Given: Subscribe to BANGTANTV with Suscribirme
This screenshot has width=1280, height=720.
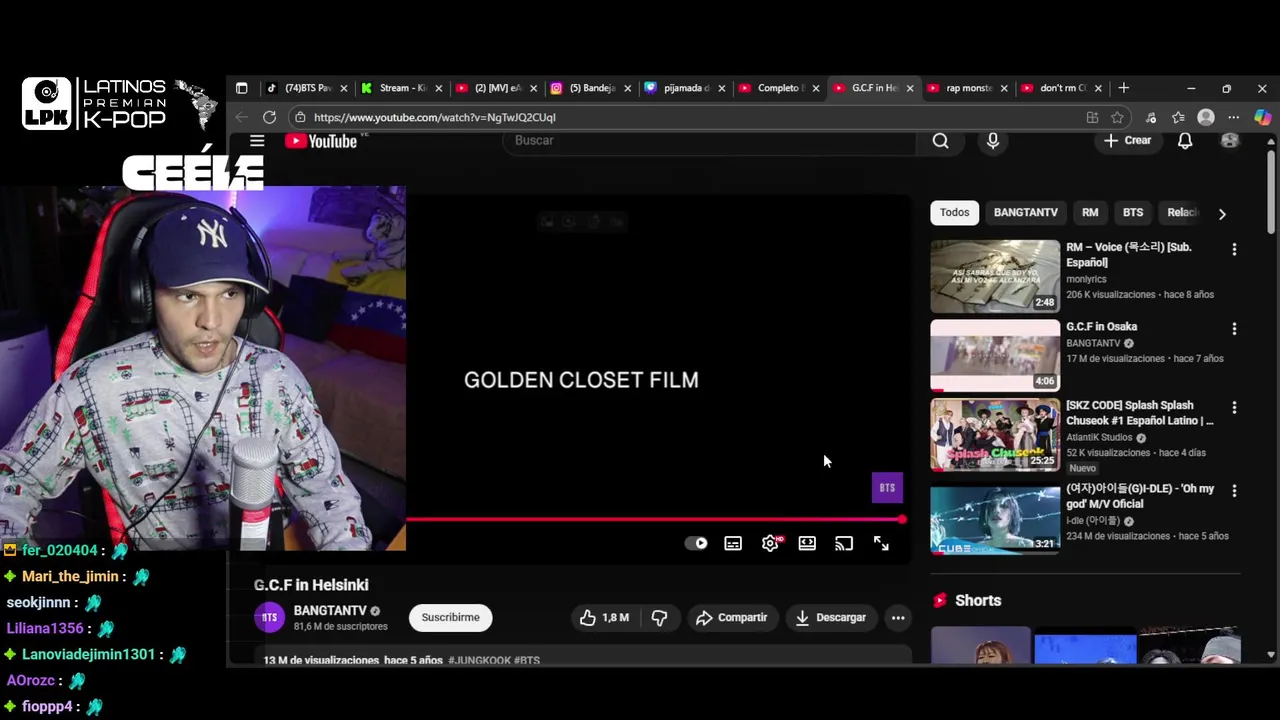Looking at the screenshot, I should (x=450, y=618).
